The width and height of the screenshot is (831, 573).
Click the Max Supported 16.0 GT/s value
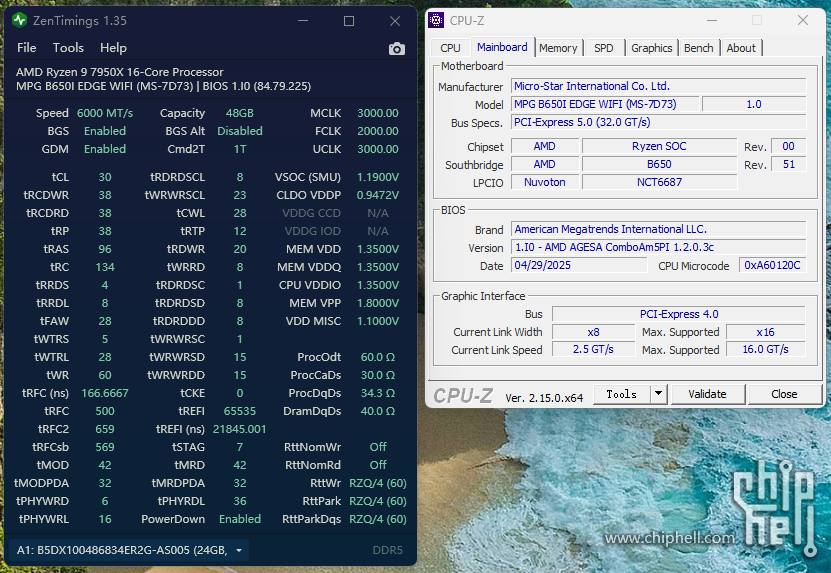(x=766, y=350)
